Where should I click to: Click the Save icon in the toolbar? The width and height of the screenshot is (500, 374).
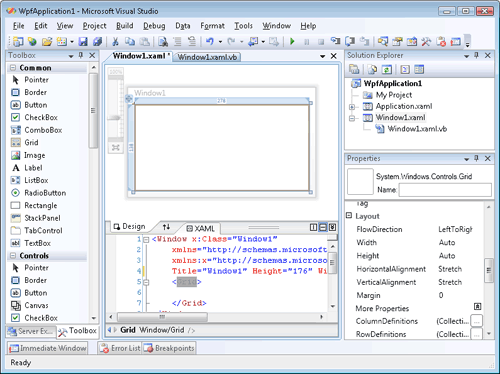83,42
